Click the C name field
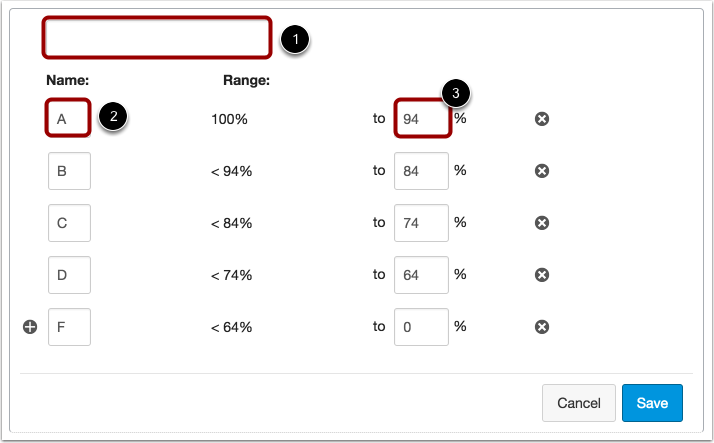This screenshot has width=714, height=443. pos(69,223)
